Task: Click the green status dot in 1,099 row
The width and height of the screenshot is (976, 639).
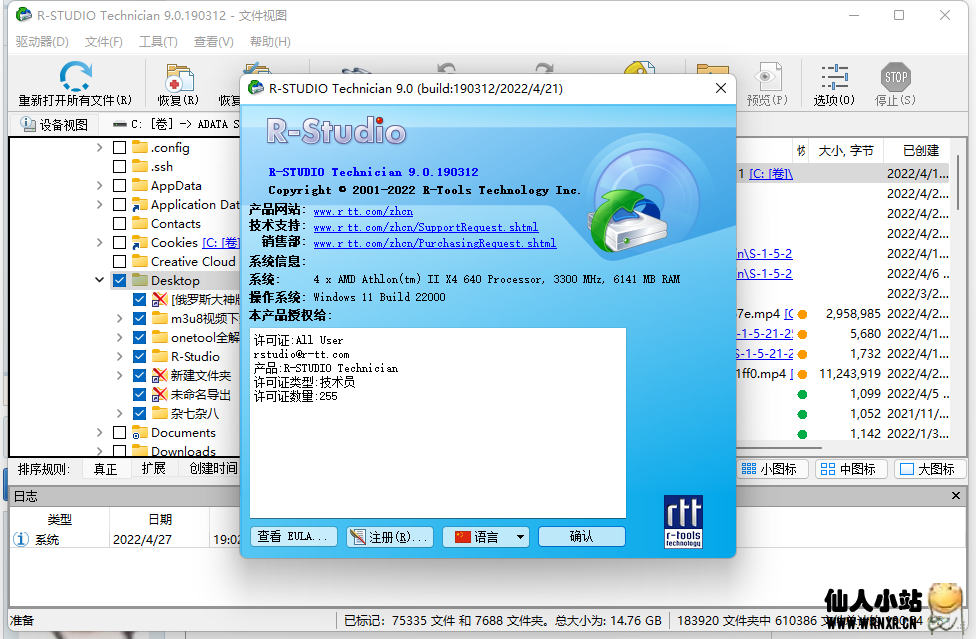Action: pyautogui.click(x=802, y=394)
